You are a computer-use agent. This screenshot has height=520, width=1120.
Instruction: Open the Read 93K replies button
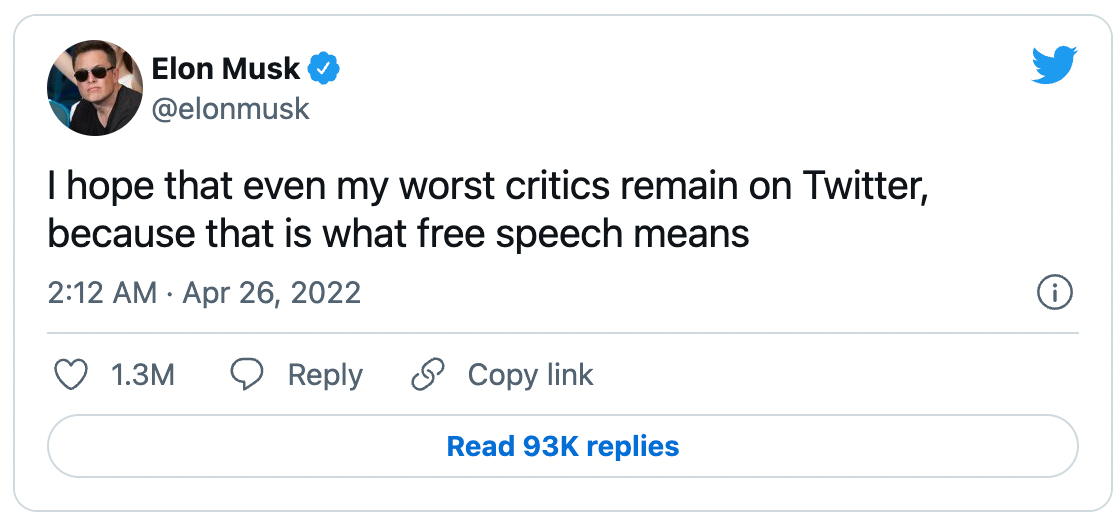point(562,446)
